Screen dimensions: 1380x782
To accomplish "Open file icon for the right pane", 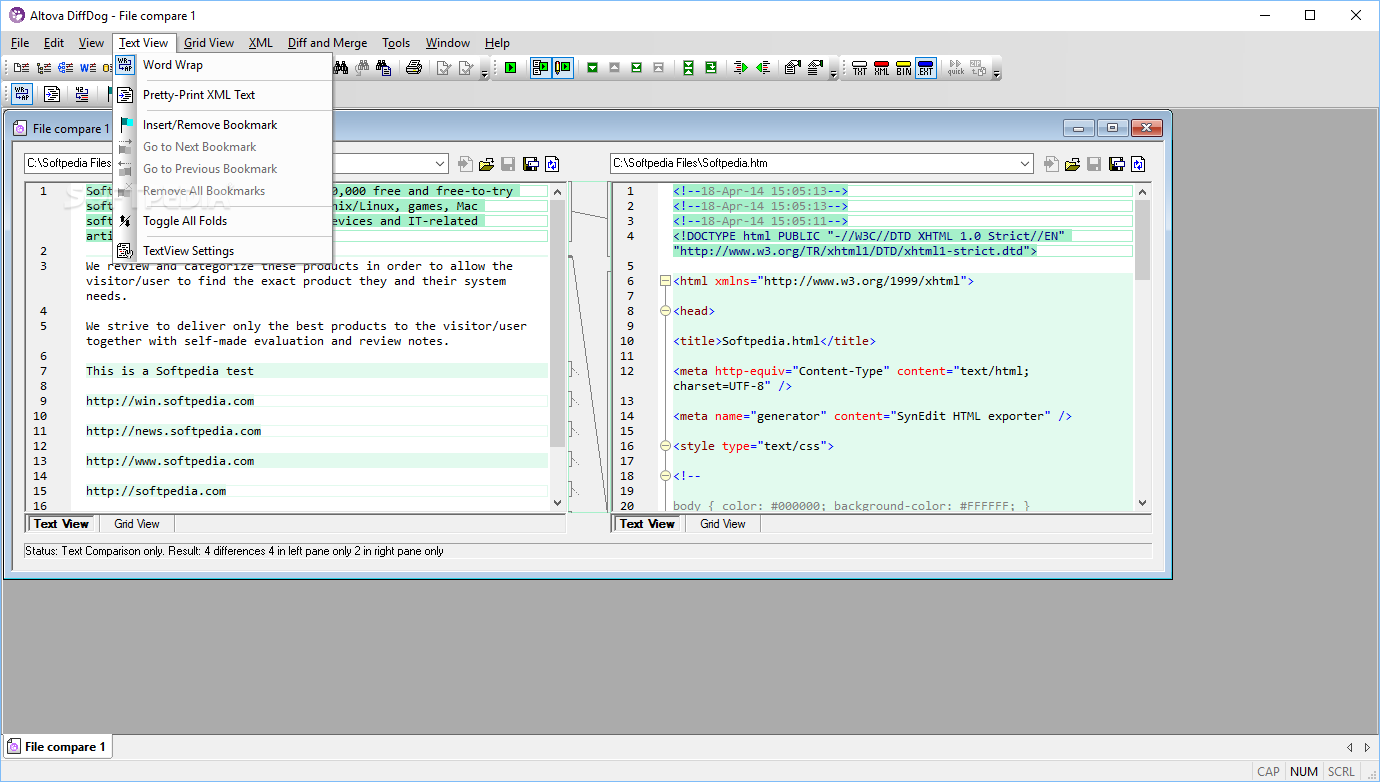I will pyautogui.click(x=1073, y=164).
